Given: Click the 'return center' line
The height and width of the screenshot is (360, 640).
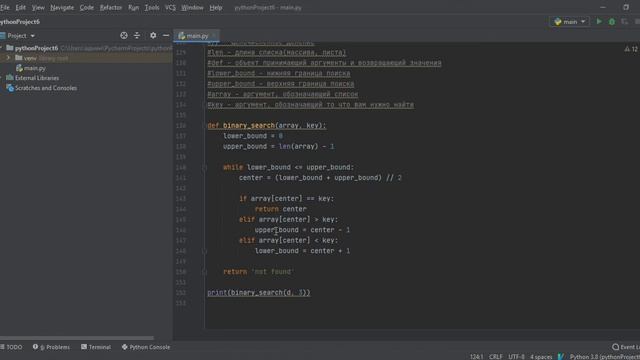Looking at the screenshot, I should [x=280, y=209].
